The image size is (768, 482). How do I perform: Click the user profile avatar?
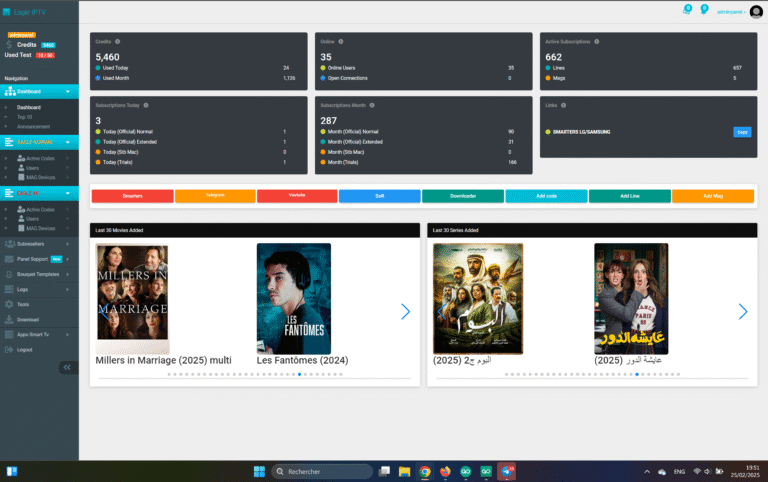pos(756,11)
